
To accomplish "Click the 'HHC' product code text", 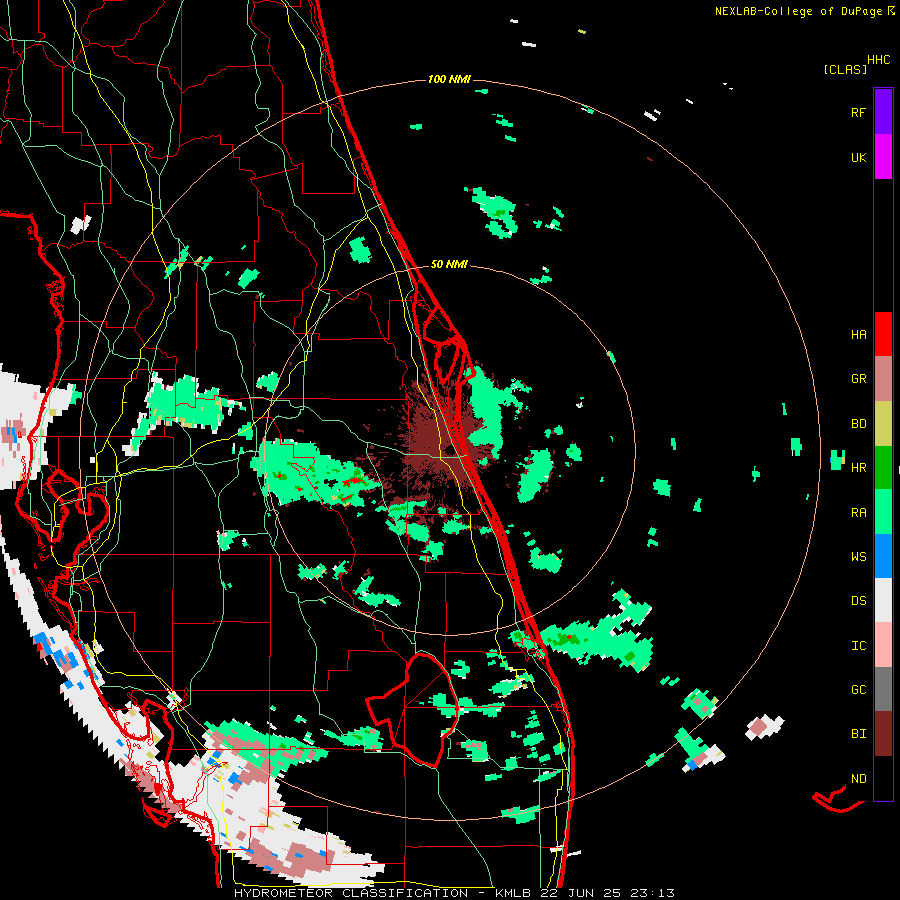I will pos(878,60).
